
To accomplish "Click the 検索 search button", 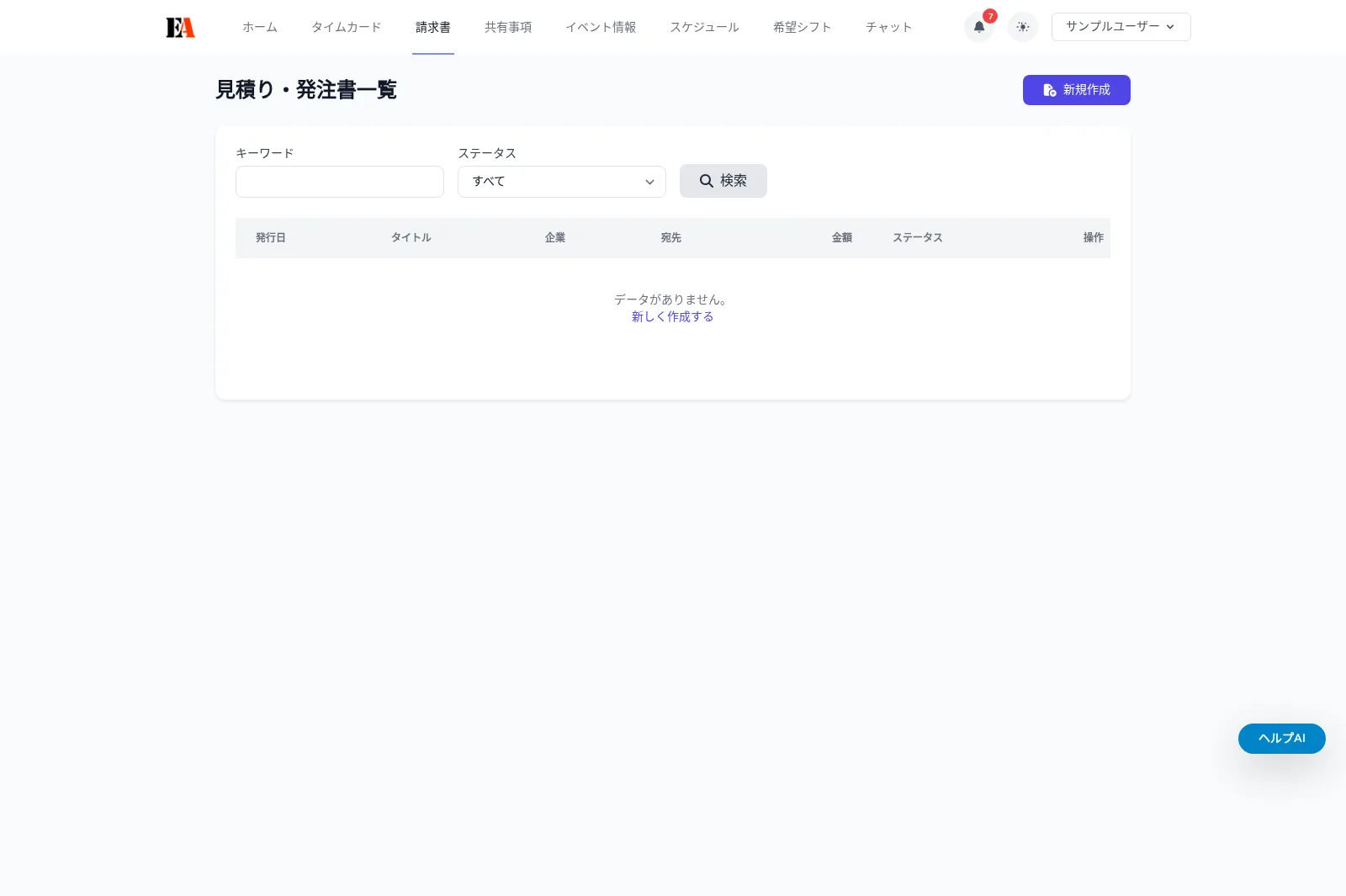I will (x=723, y=181).
